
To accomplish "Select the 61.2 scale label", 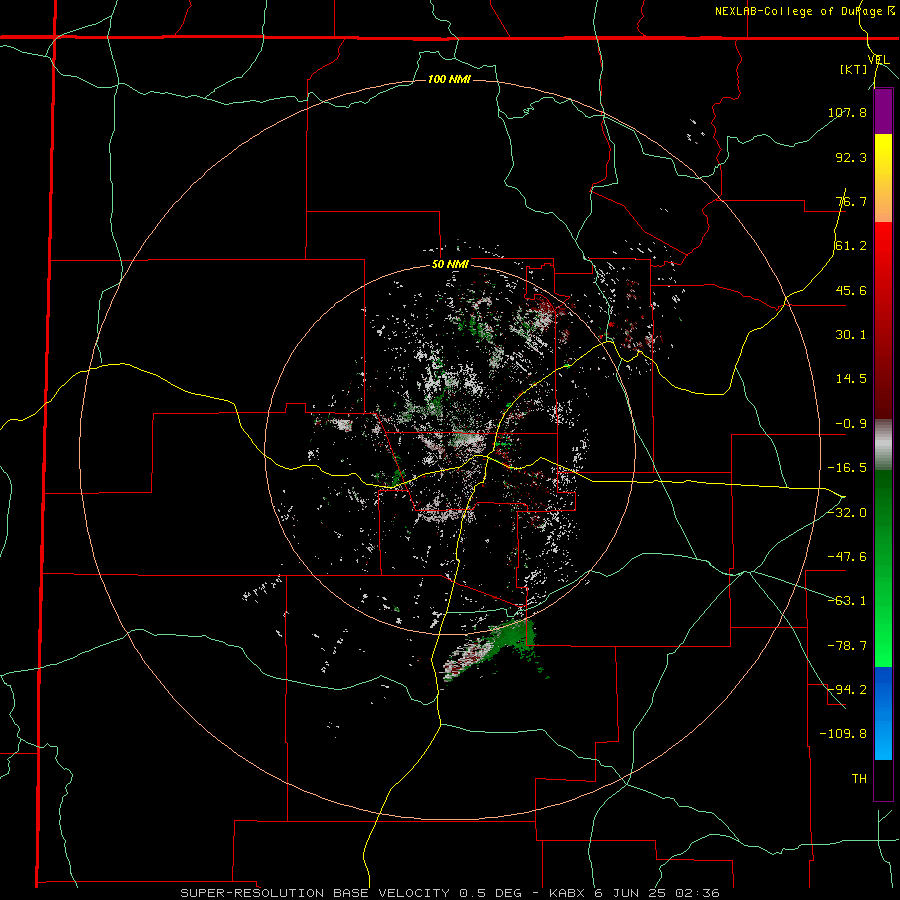I will coord(851,246).
